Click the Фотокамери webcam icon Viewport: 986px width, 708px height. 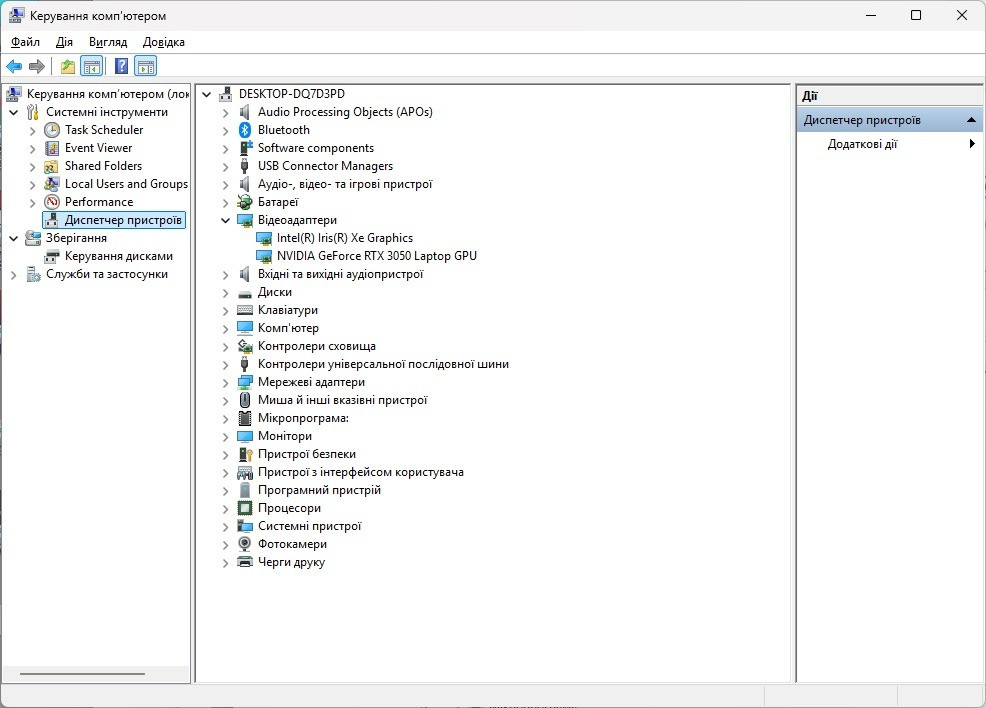tap(245, 544)
